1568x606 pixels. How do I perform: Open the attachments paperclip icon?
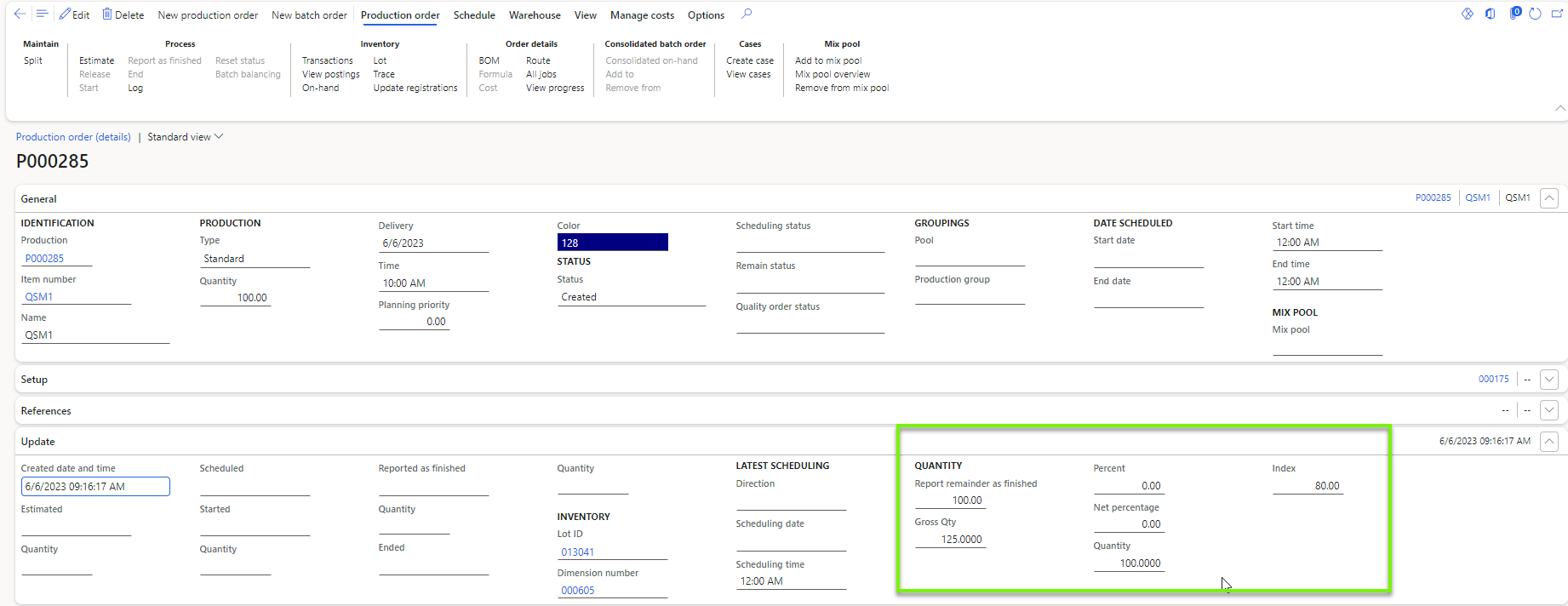(1514, 14)
